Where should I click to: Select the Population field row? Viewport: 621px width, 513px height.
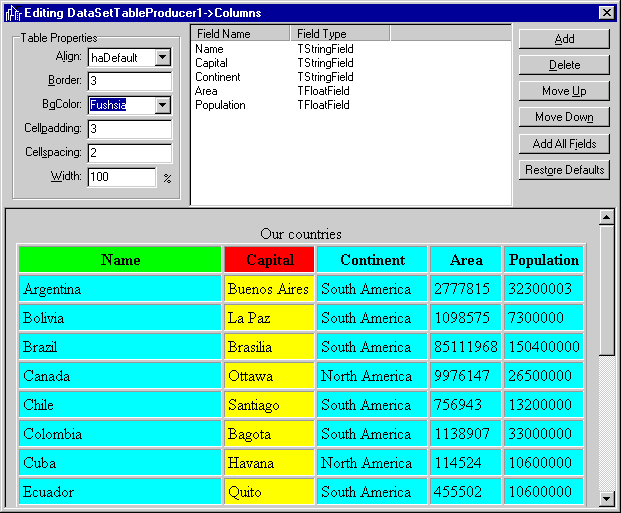pos(220,104)
